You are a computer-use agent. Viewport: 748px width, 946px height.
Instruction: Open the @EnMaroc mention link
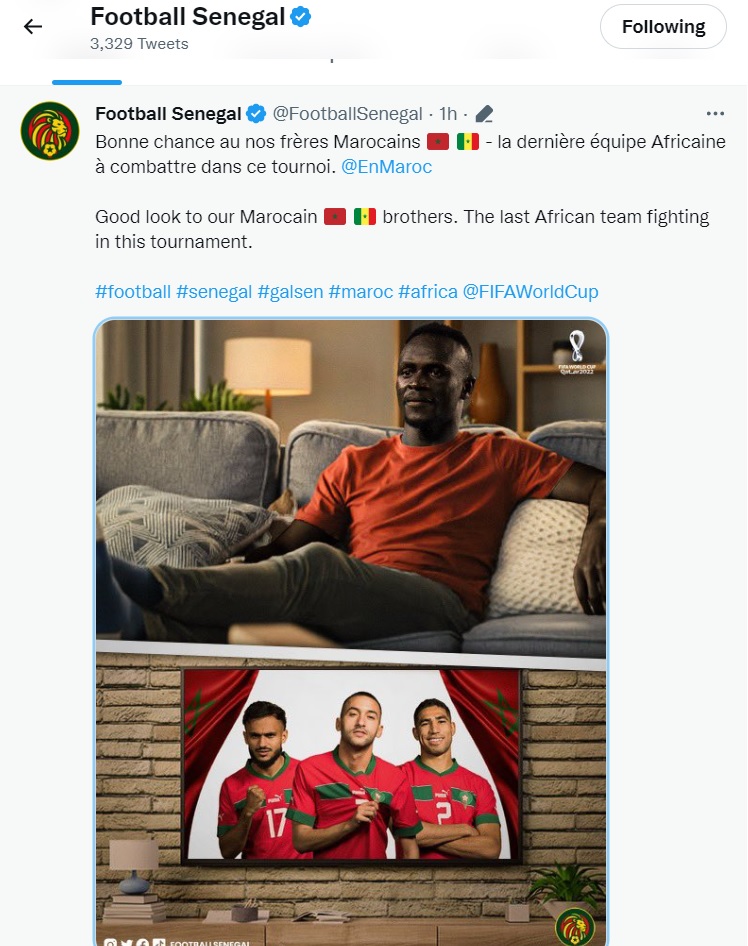(387, 167)
